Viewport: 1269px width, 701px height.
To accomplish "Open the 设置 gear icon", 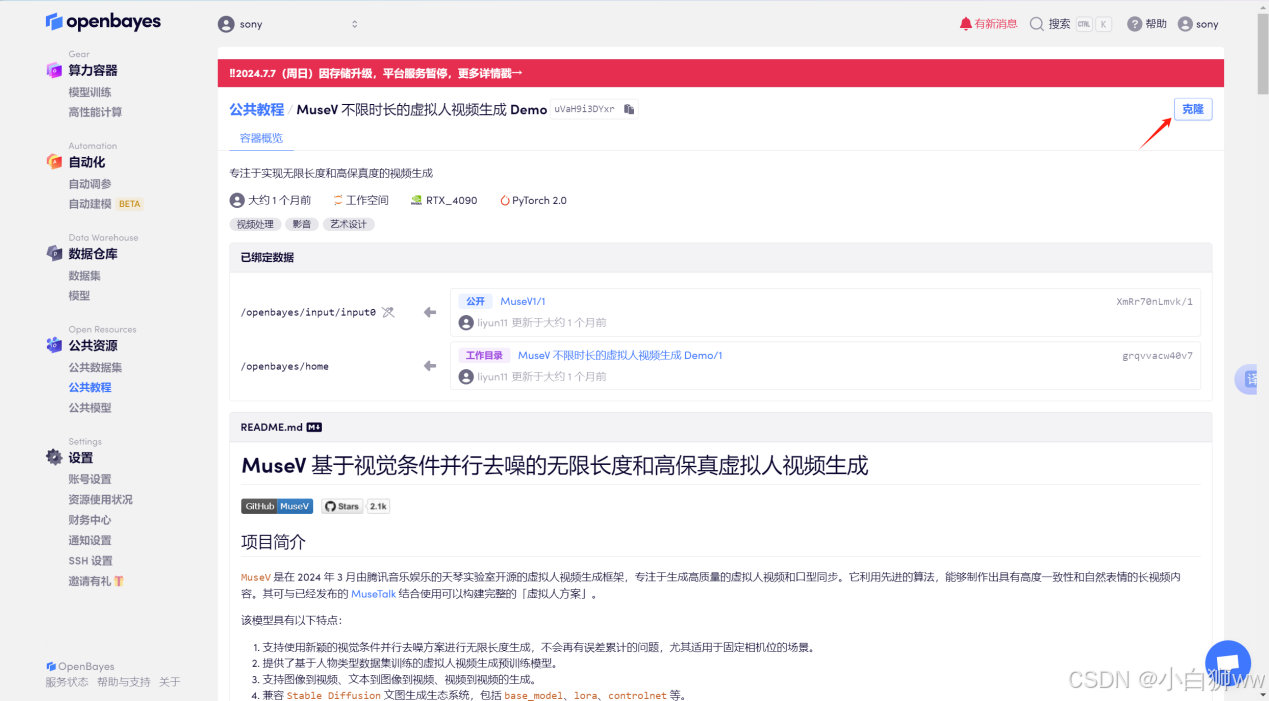I will tap(54, 457).
